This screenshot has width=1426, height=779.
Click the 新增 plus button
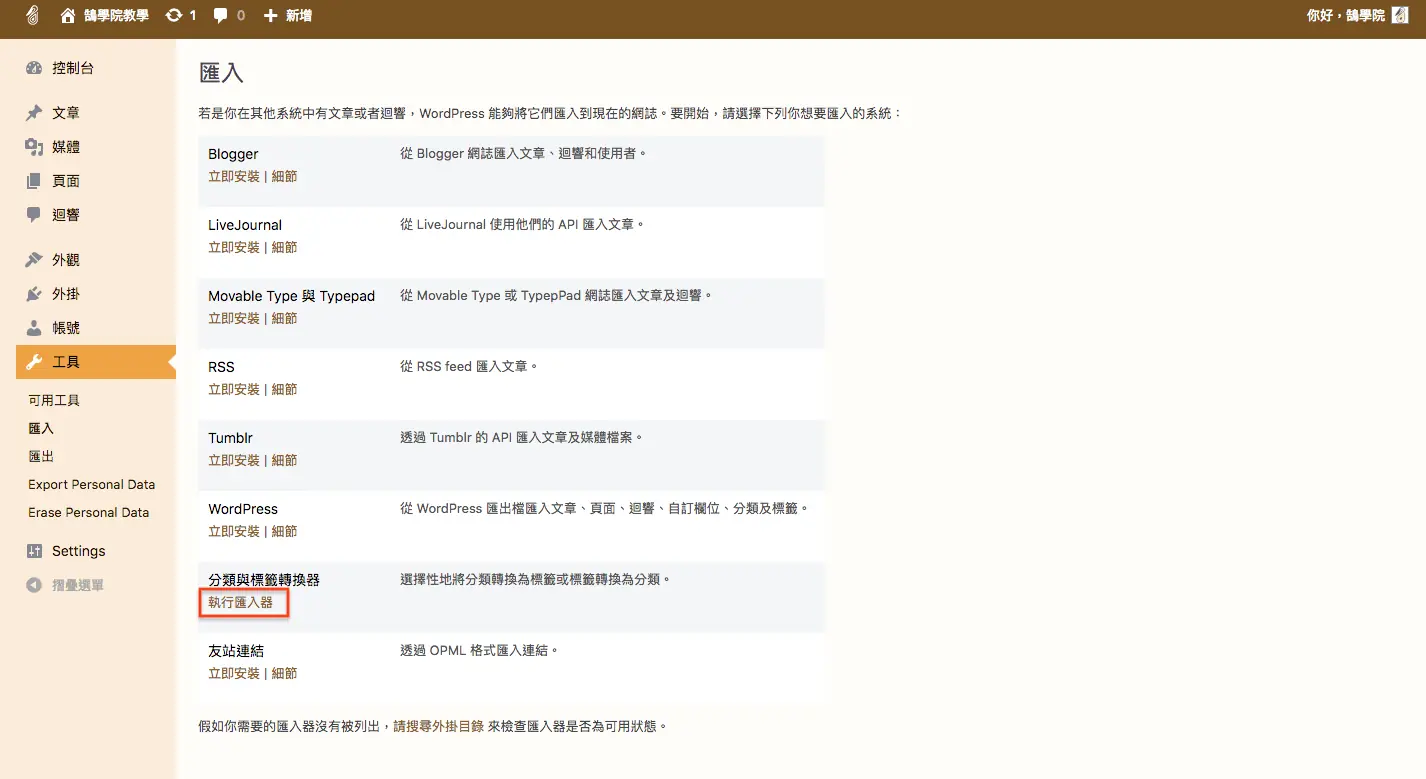[x=287, y=15]
